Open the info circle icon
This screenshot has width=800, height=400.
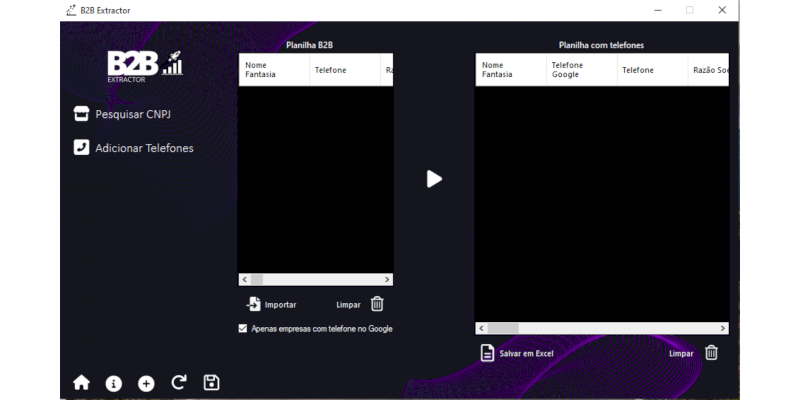coord(113,384)
